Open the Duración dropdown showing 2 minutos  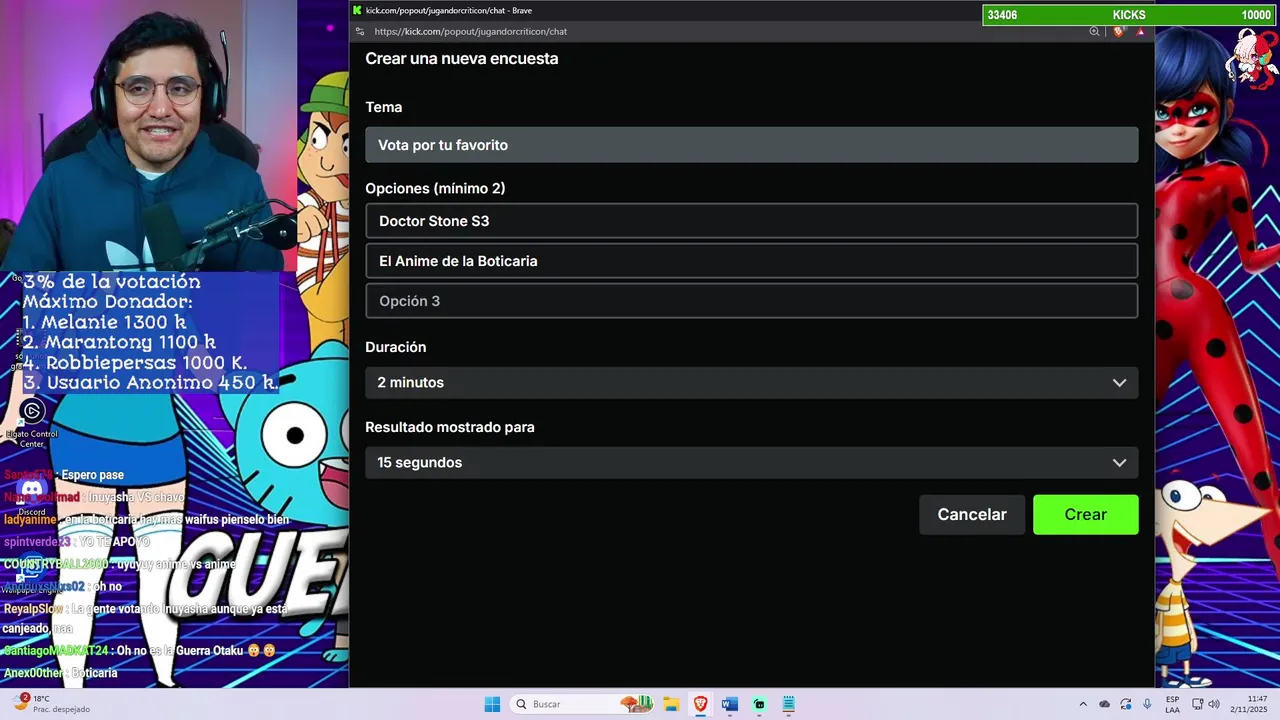pyautogui.click(x=751, y=382)
